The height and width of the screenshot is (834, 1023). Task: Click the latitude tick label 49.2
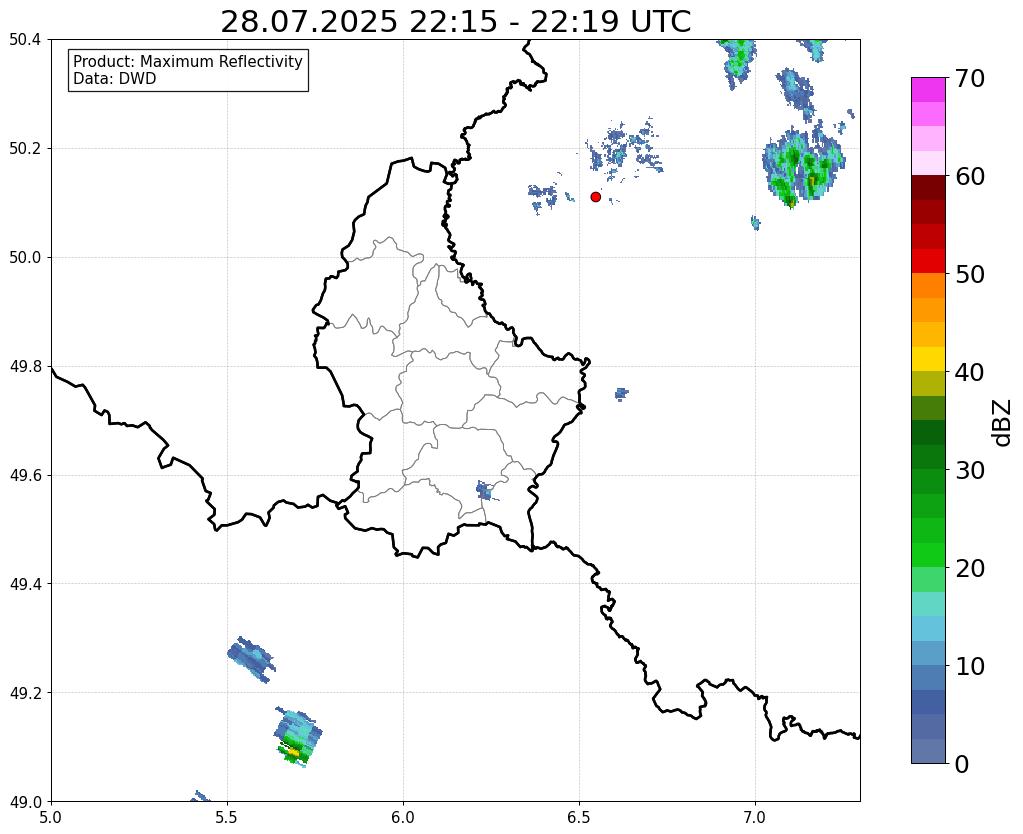25,692
